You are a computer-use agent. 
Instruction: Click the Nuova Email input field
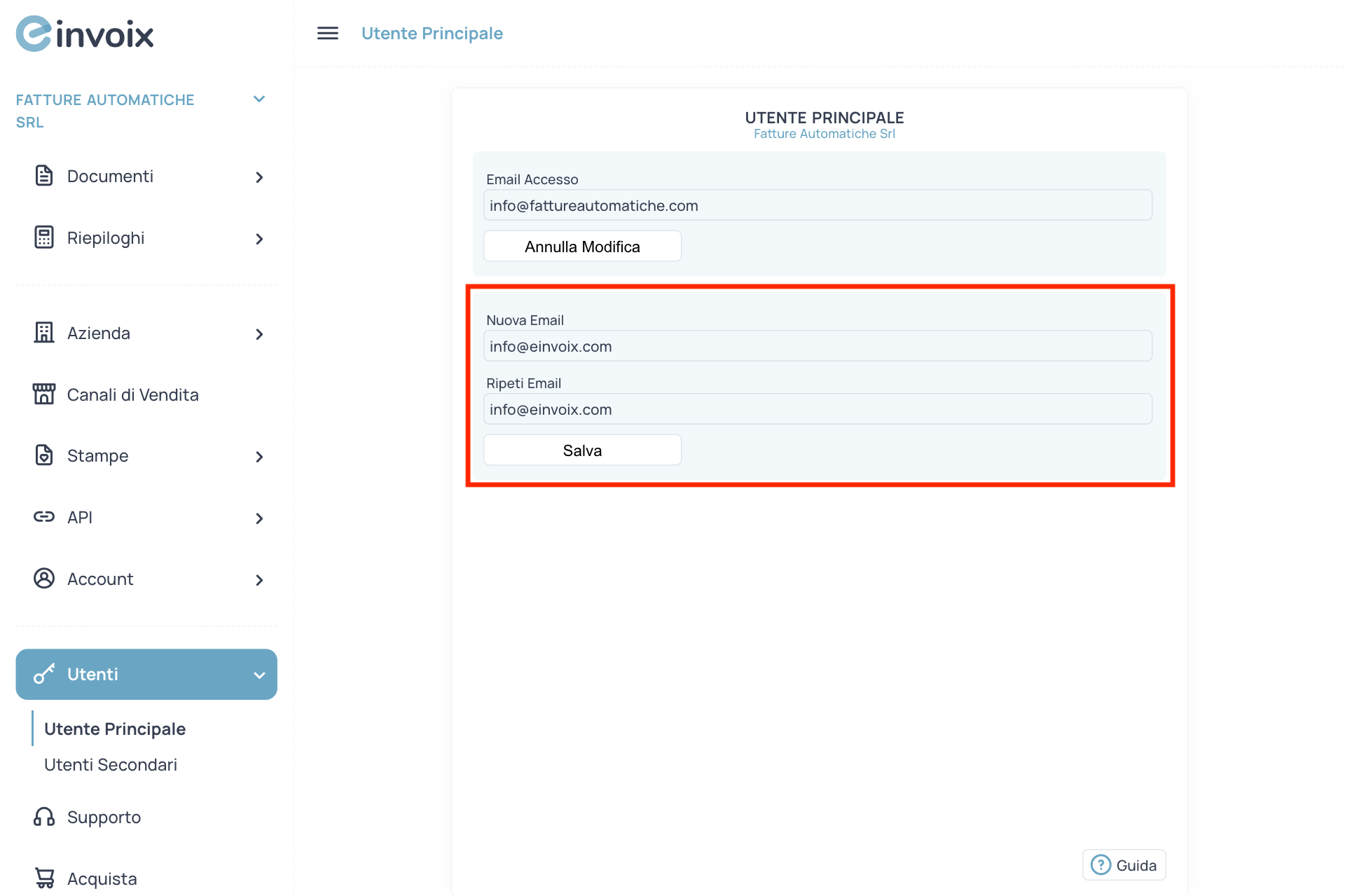[818, 345]
